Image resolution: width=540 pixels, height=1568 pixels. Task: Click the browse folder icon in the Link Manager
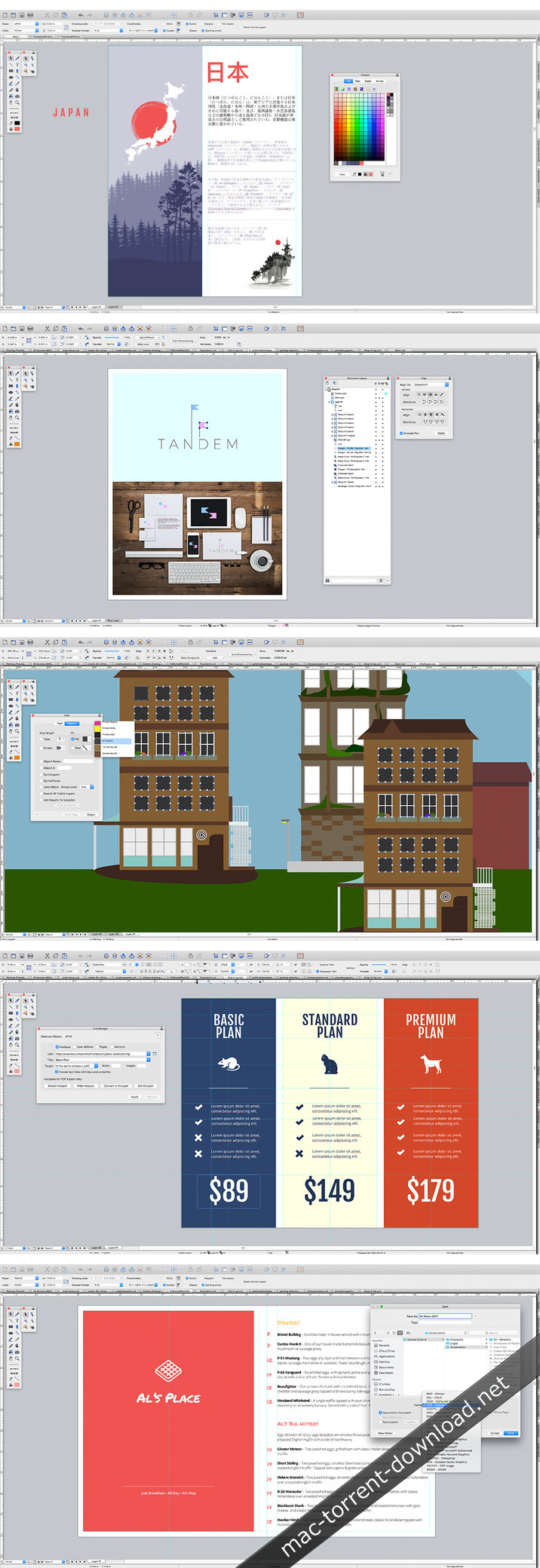156,1054
